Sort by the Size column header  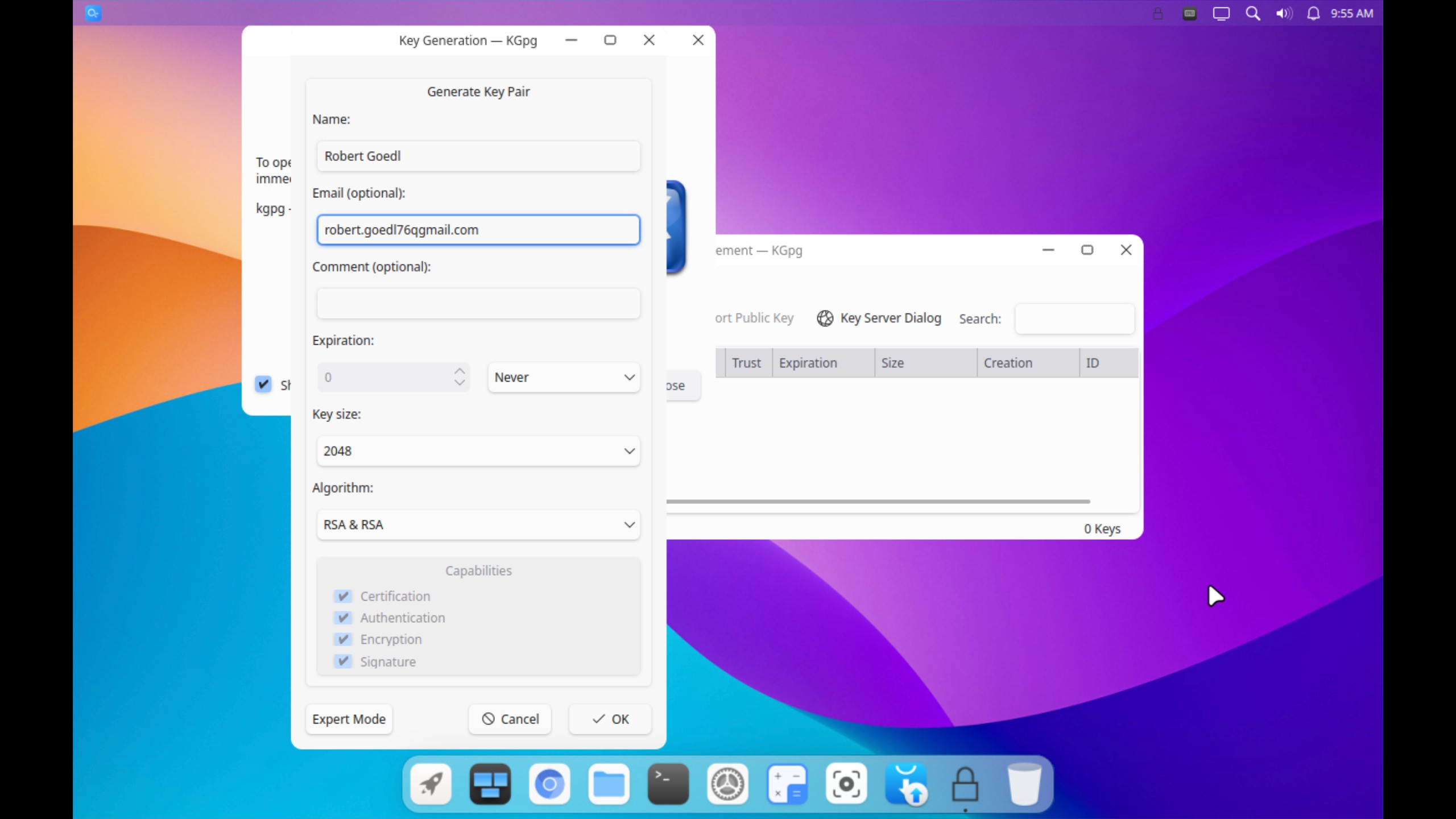coord(925,363)
